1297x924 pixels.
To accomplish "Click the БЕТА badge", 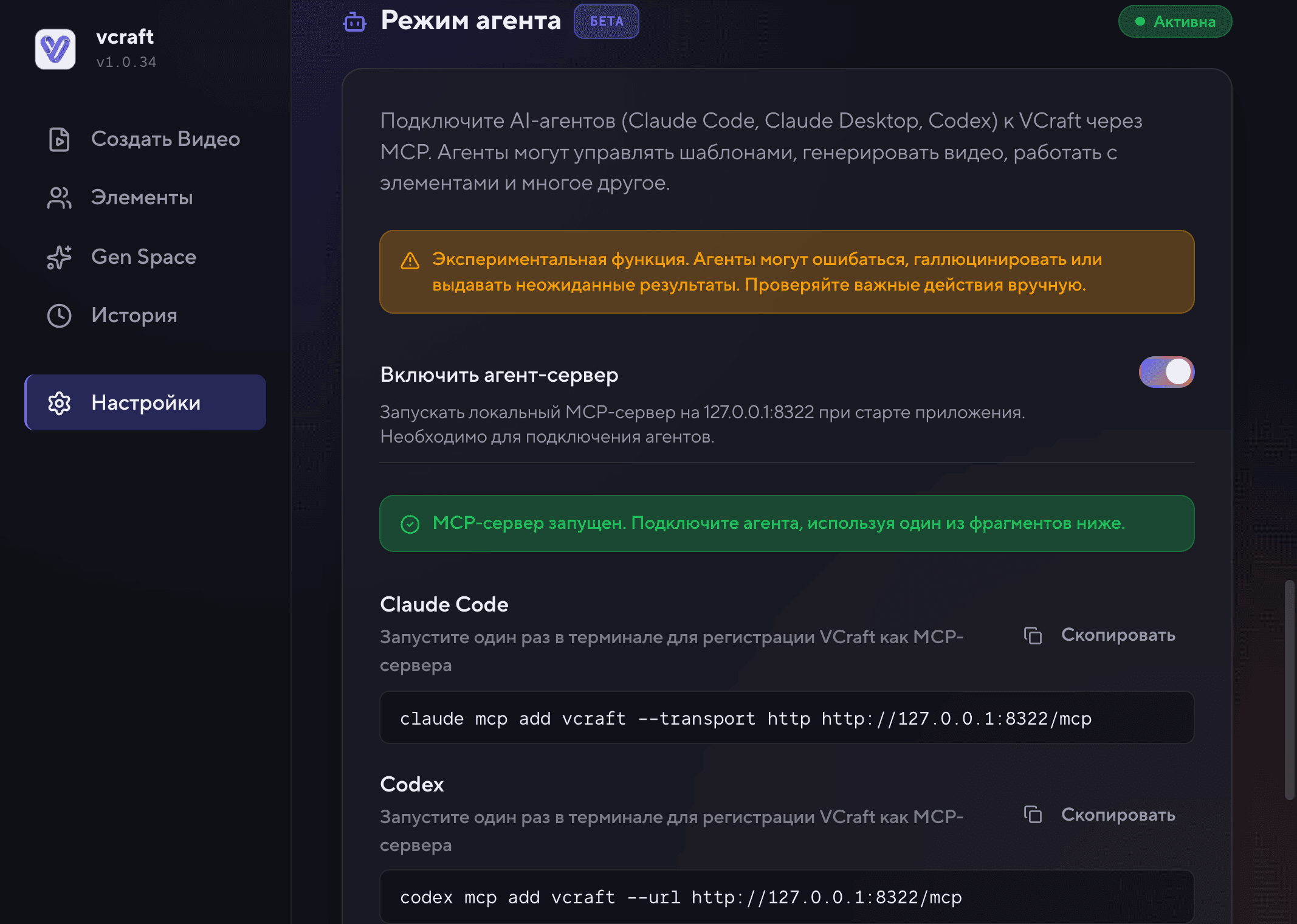I will click(x=607, y=21).
